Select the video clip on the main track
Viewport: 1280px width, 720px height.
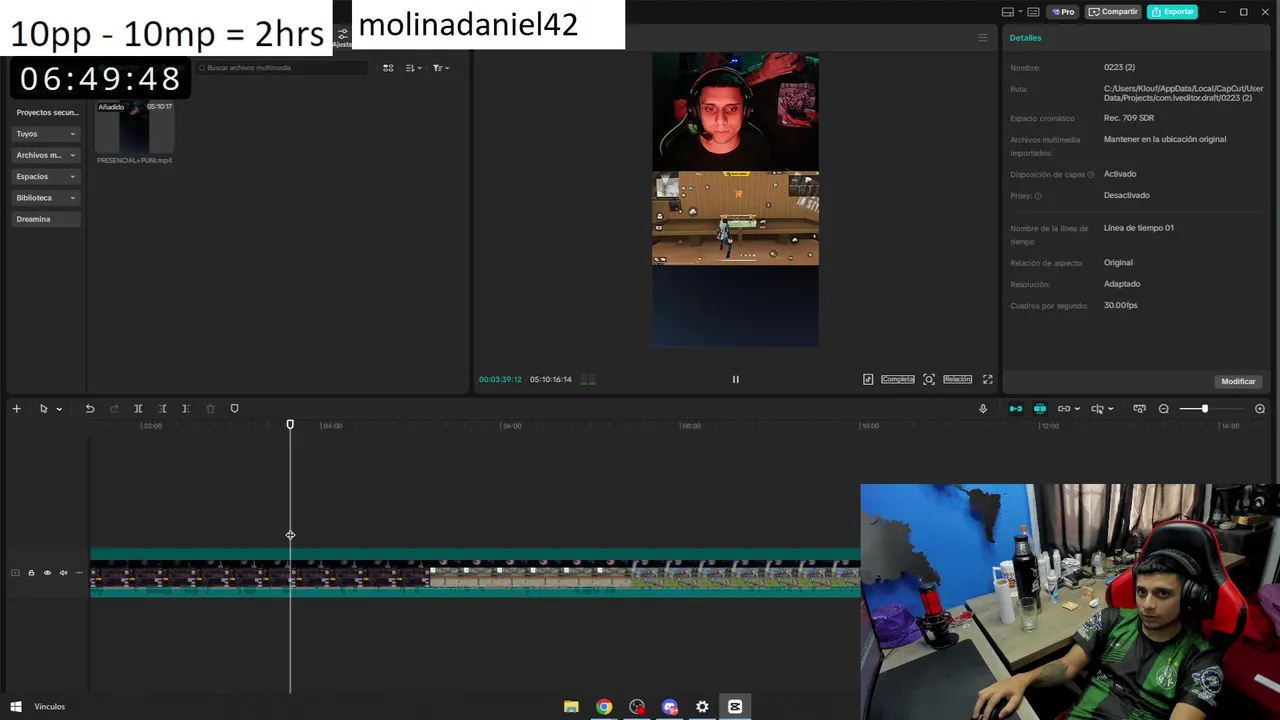coord(475,573)
